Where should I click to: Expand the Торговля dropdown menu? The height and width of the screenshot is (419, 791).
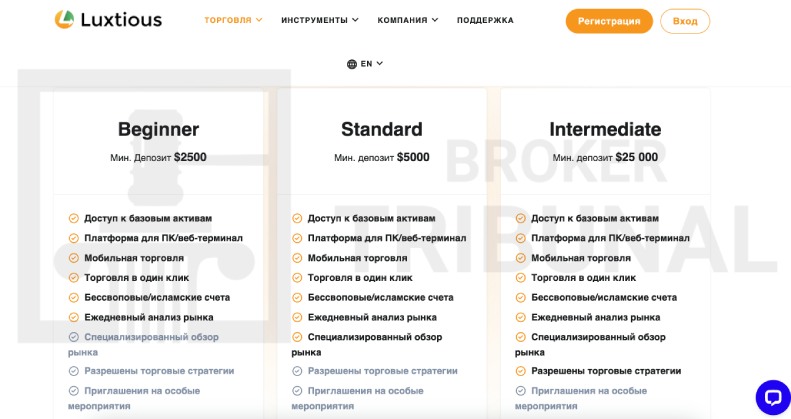click(233, 20)
